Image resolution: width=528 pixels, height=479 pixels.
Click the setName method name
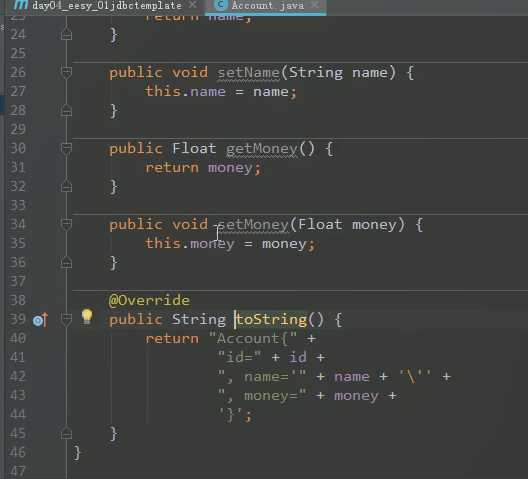pyautogui.click(x=249, y=73)
